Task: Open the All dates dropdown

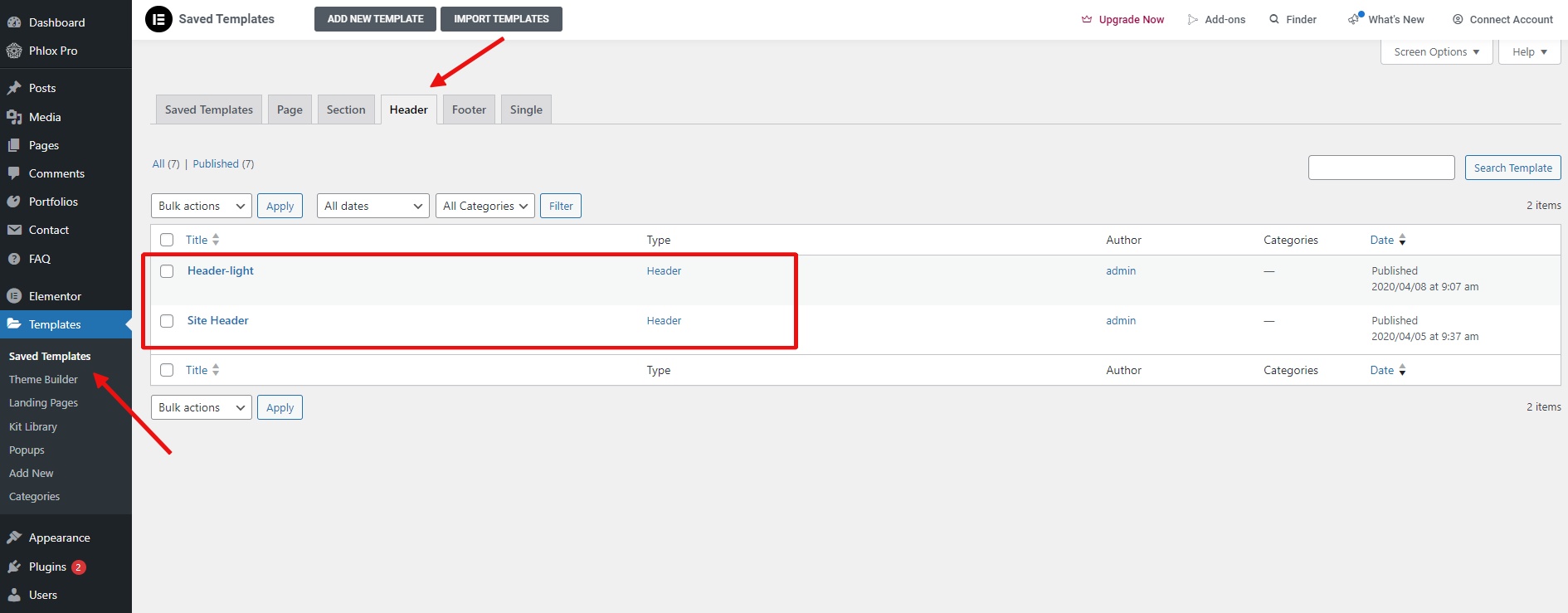Action: click(x=373, y=206)
